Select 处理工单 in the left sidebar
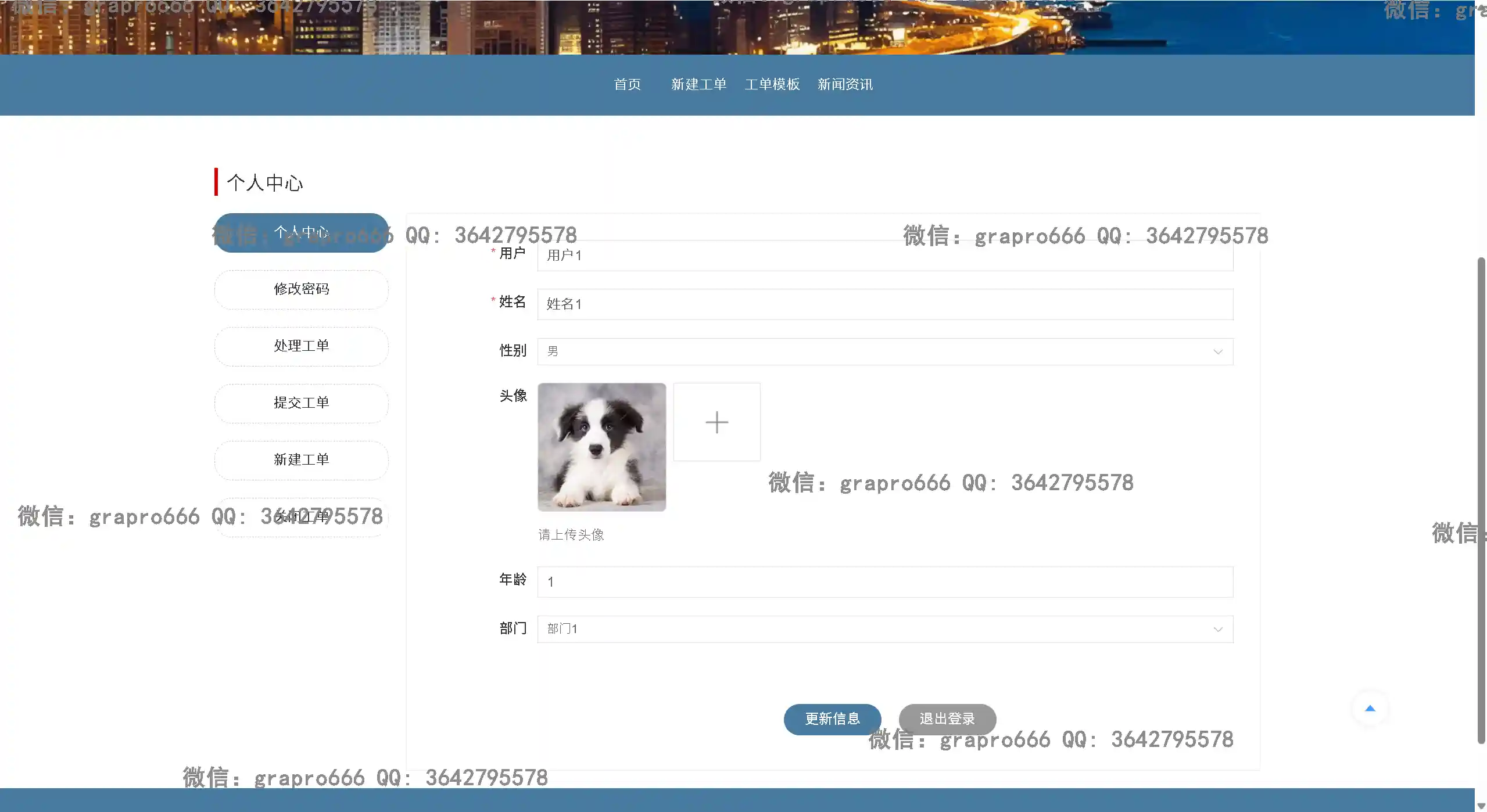 (301, 346)
